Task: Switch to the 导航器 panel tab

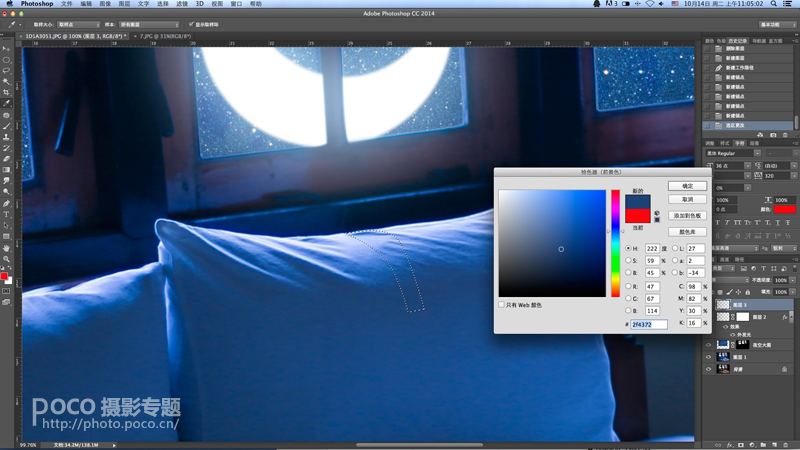Action: (759, 41)
